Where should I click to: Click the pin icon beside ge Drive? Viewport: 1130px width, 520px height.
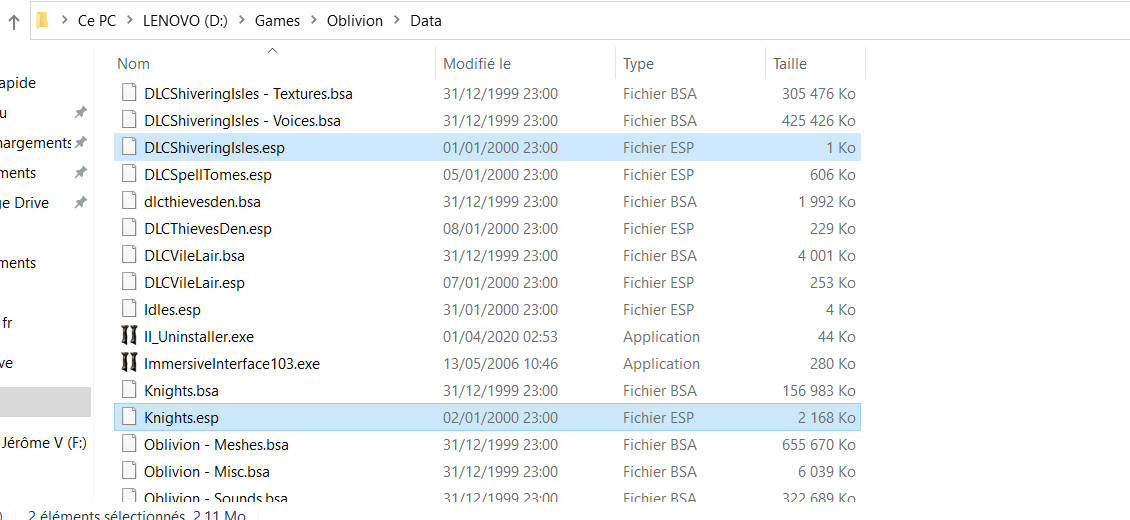coord(81,203)
